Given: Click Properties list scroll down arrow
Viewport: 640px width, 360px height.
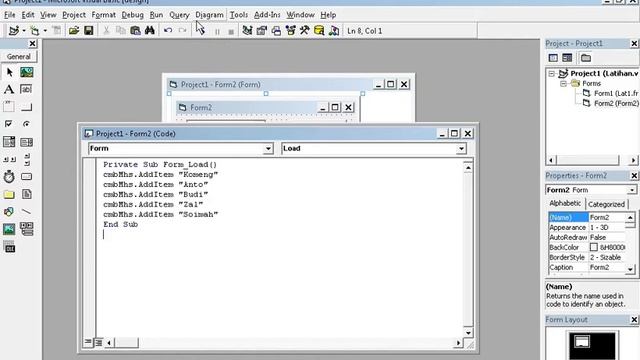Looking at the screenshot, I should tap(630, 269).
